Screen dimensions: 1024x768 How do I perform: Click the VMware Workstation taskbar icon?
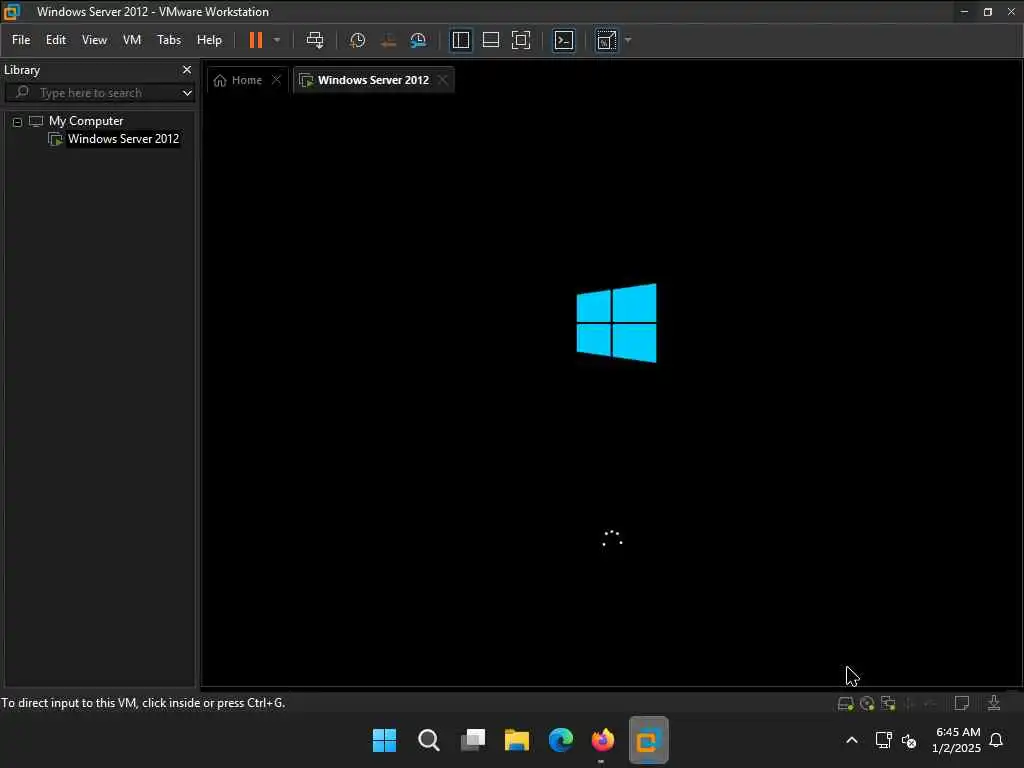pyautogui.click(x=648, y=741)
